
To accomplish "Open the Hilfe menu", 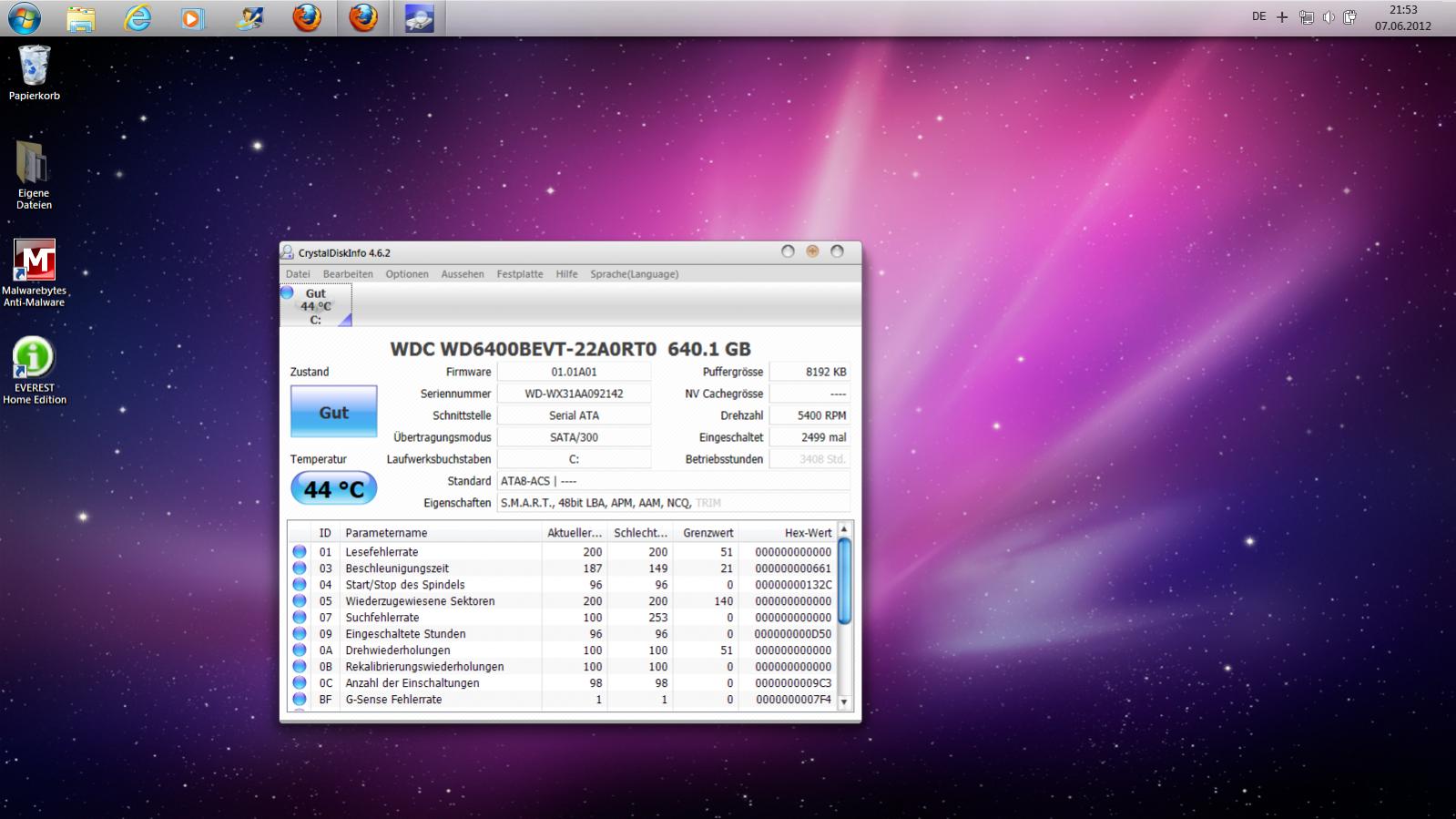I will (566, 274).
